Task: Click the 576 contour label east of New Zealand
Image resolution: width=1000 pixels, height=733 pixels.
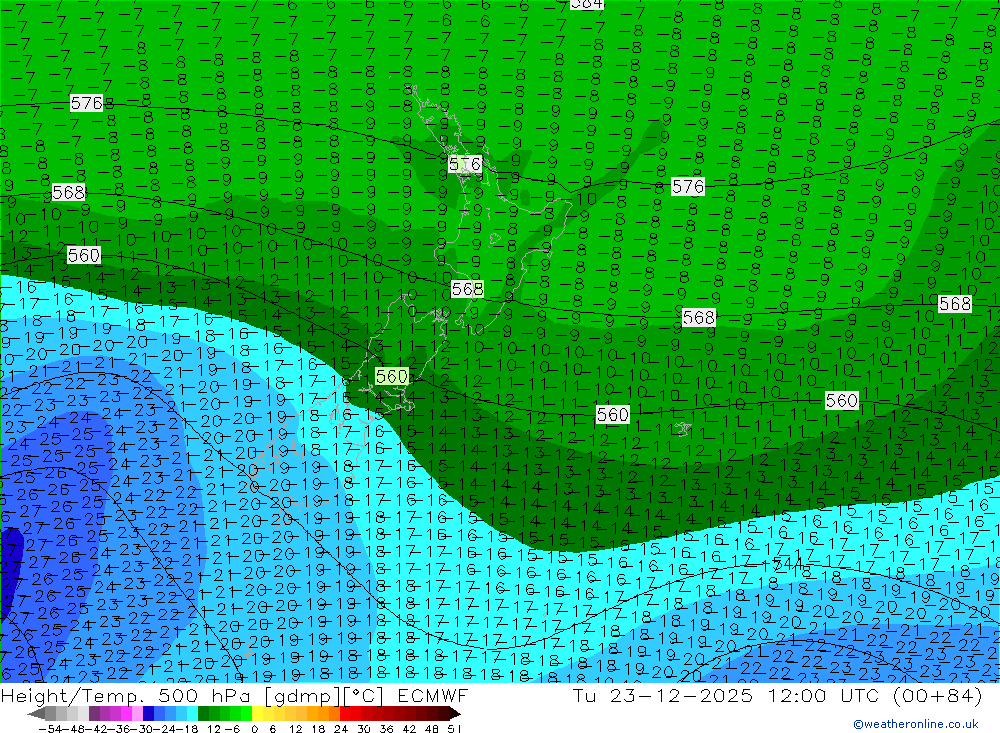Action: pos(688,186)
